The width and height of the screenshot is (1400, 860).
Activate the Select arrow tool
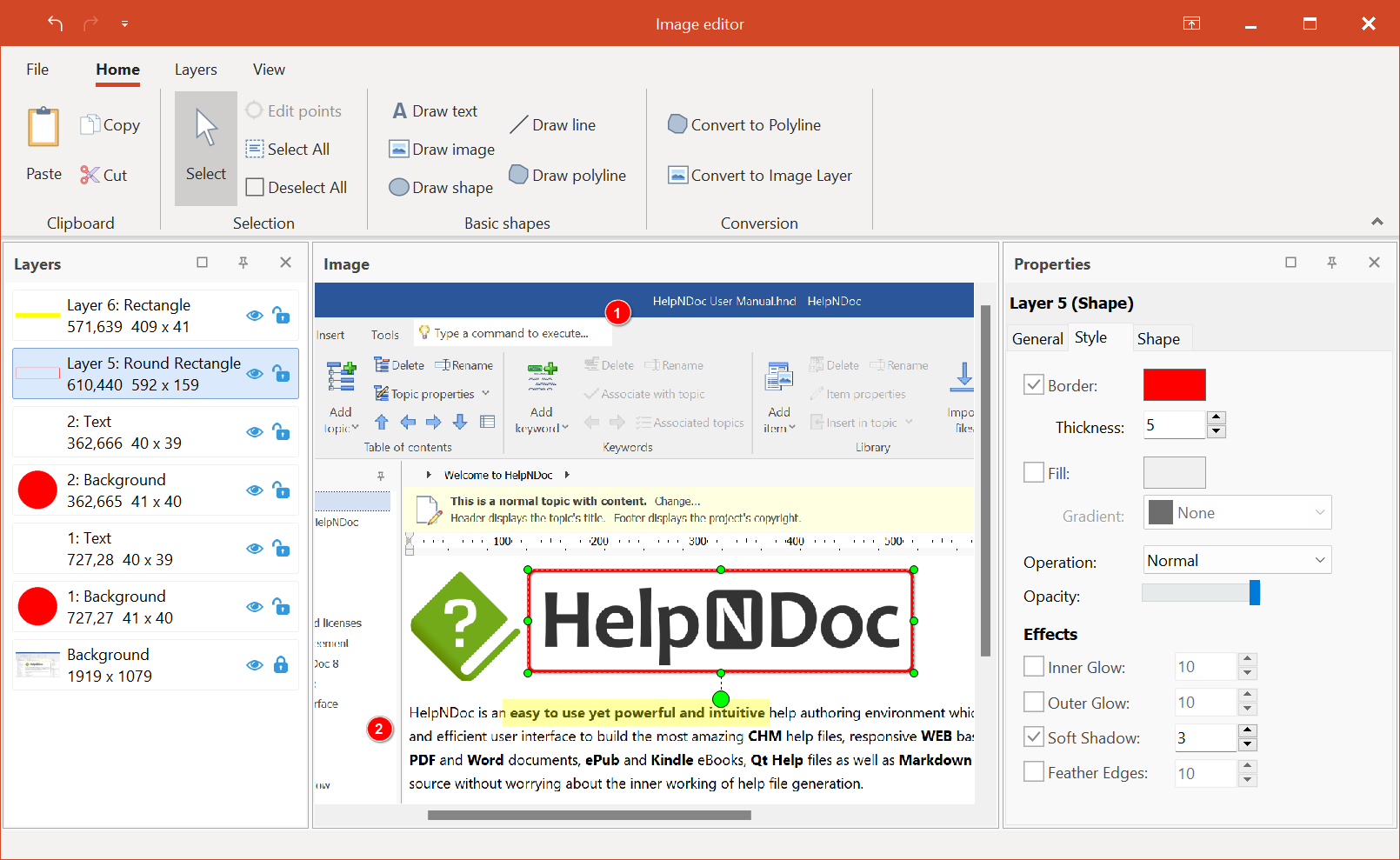(206, 149)
